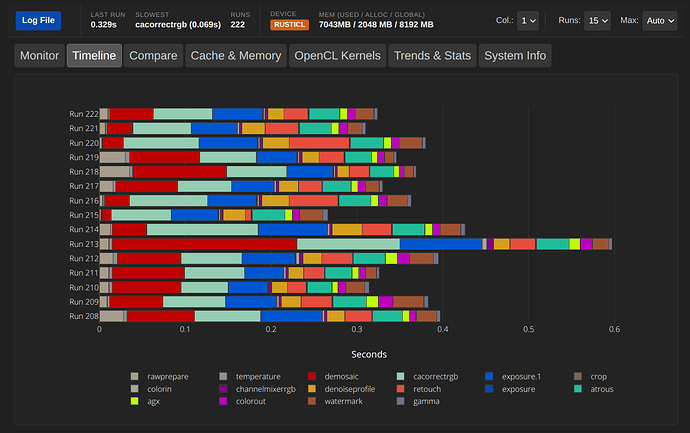690x433 pixels.
Task: Open the Max Auto dropdown
Action: [x=659, y=20]
